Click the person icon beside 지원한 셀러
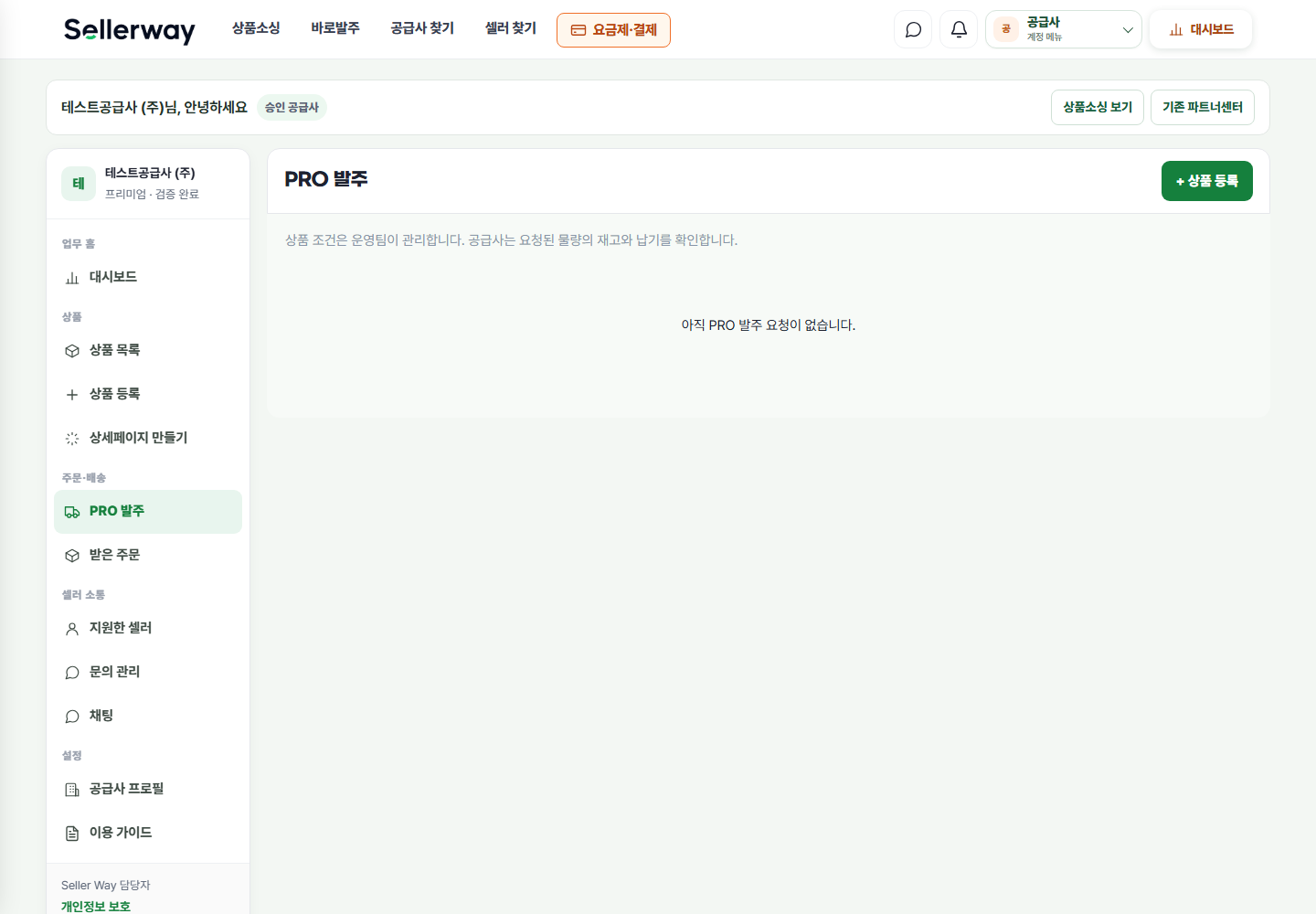Image resolution: width=1316 pixels, height=914 pixels. point(72,629)
